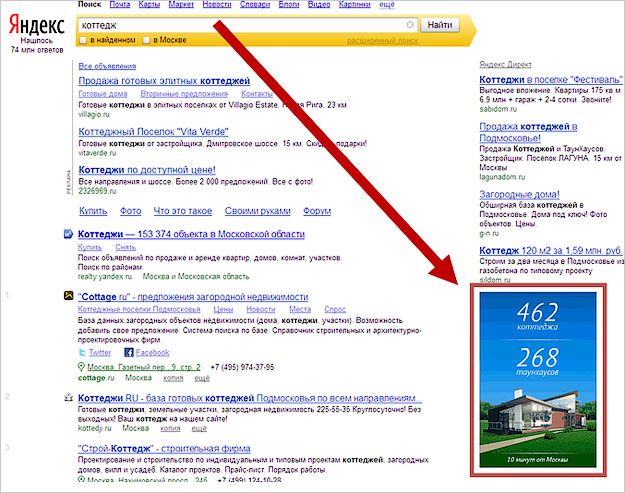Open the 'Все объявления' link
This screenshot has width=625, height=493.
coord(107,66)
